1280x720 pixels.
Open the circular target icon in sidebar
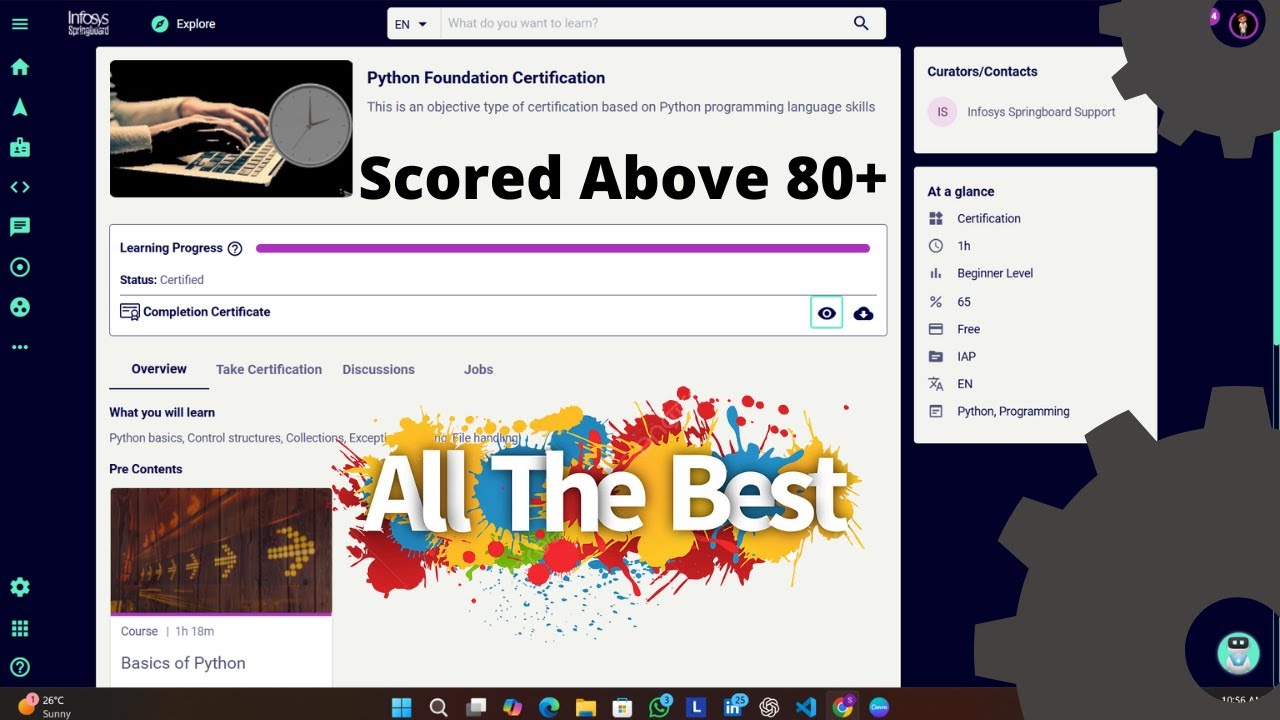19,267
